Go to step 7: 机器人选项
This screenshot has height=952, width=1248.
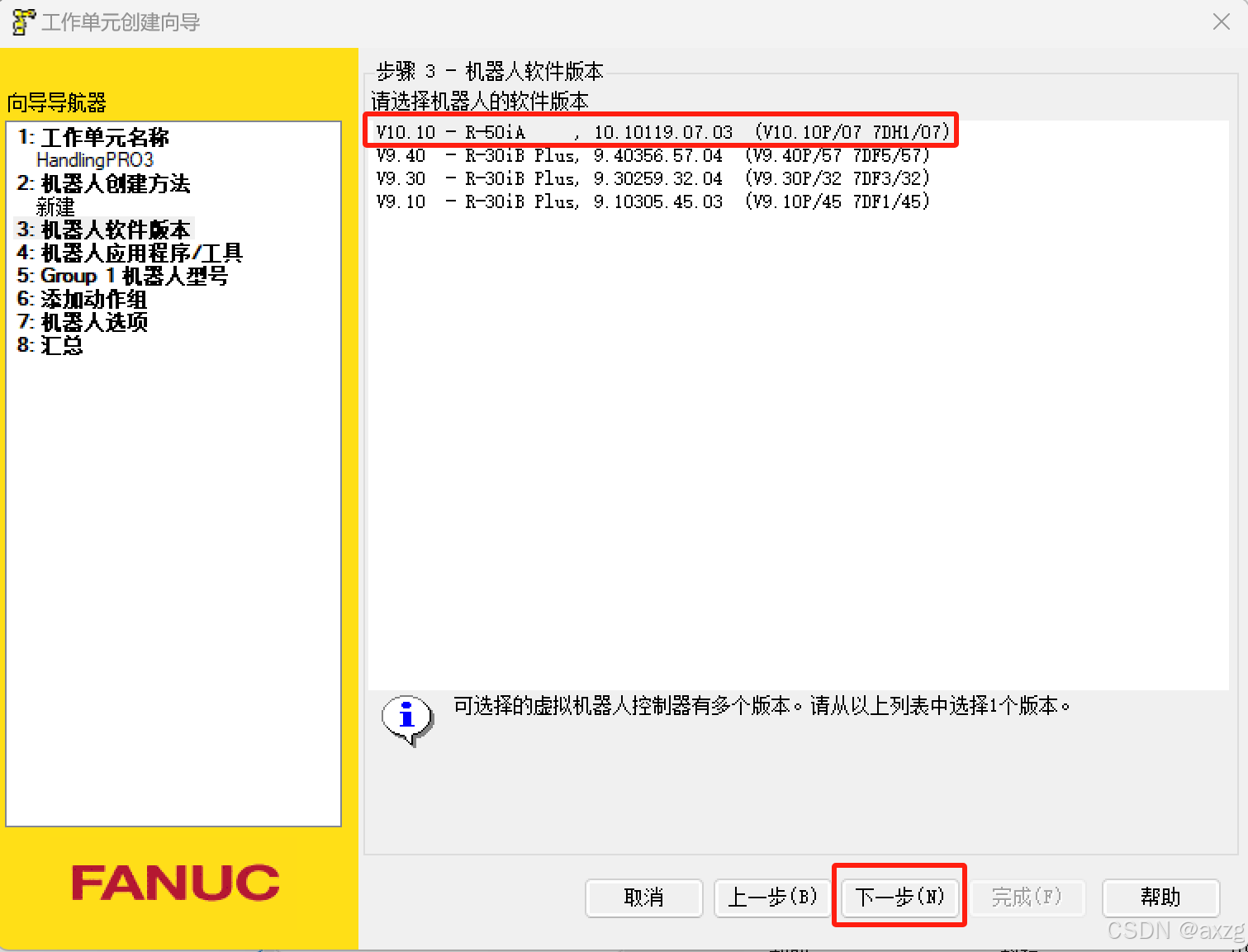(x=82, y=322)
